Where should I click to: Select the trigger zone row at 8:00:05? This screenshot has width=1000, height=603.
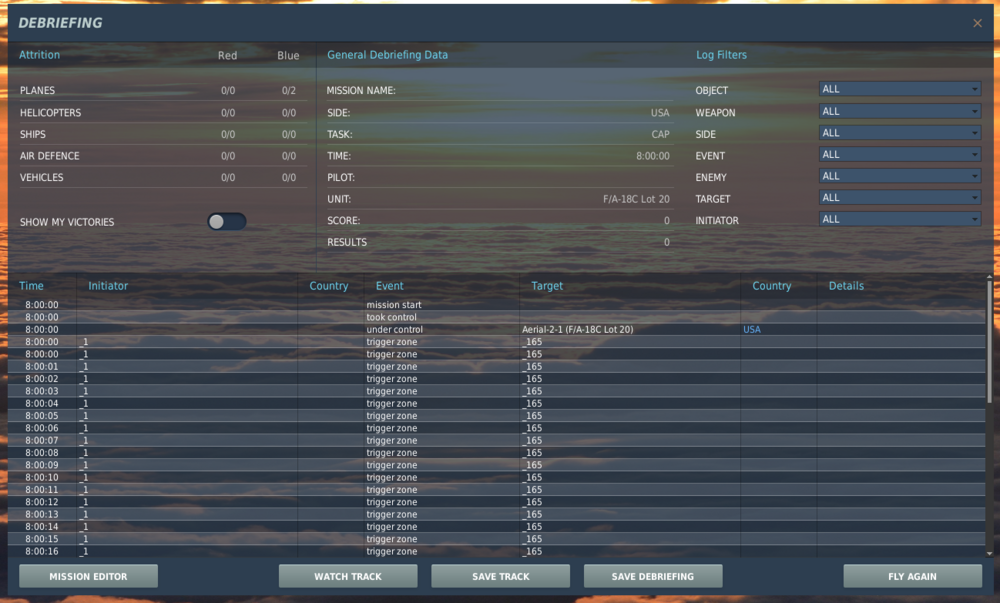point(496,416)
